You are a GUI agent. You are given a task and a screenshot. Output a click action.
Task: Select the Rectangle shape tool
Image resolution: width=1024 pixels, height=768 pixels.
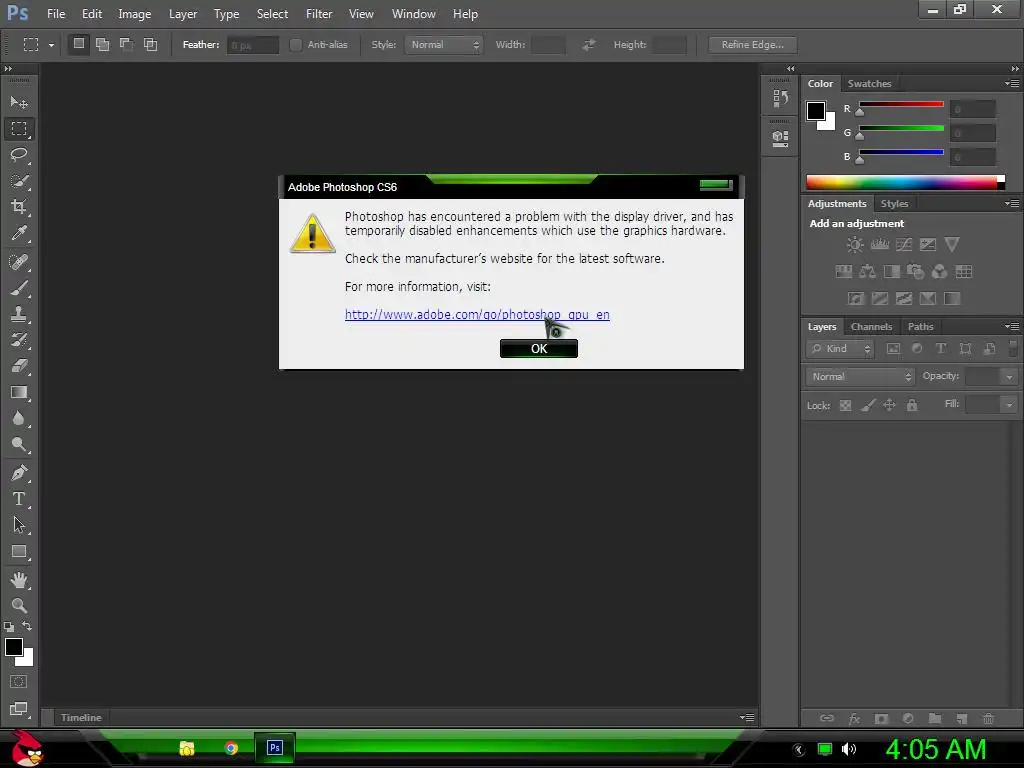coord(19,552)
